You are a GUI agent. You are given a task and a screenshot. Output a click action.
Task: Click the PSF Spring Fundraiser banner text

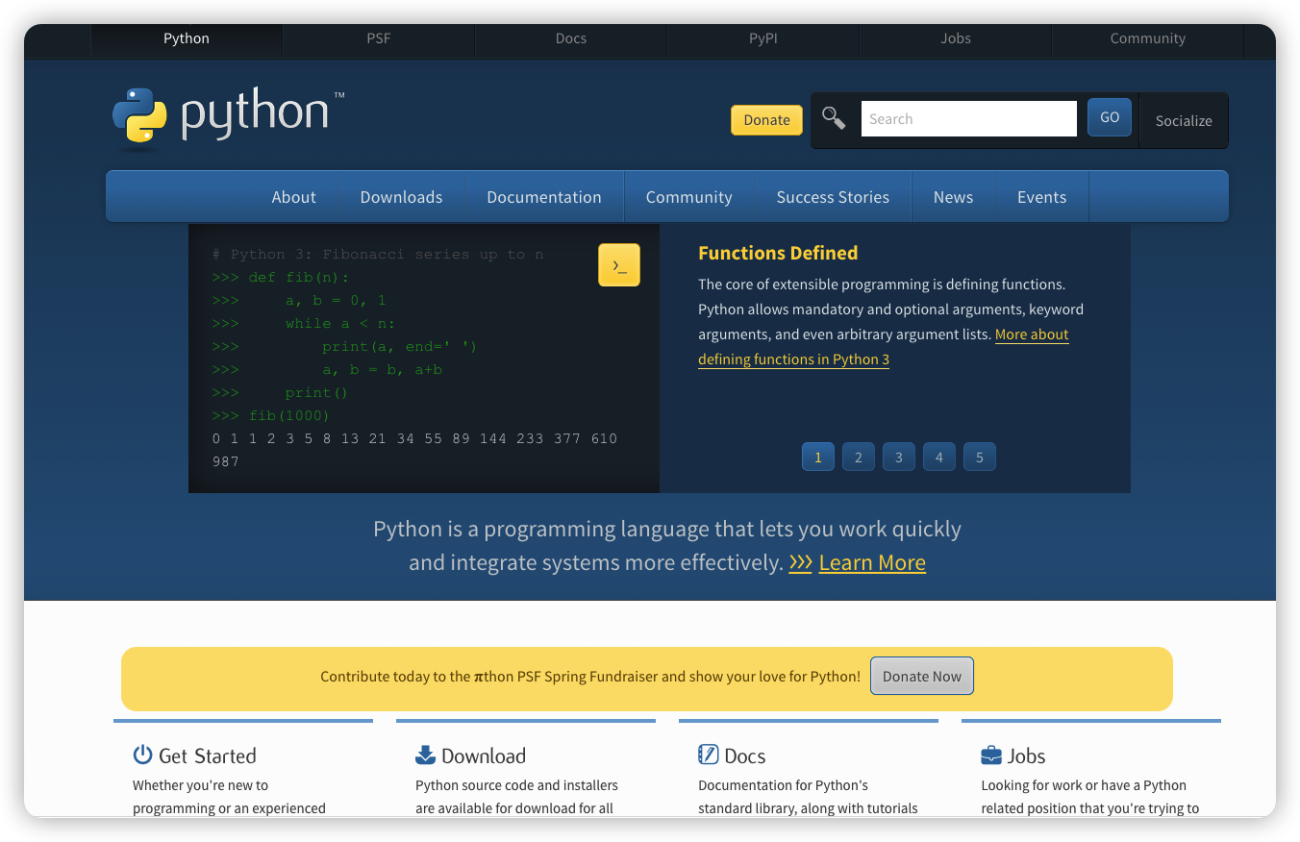point(590,676)
